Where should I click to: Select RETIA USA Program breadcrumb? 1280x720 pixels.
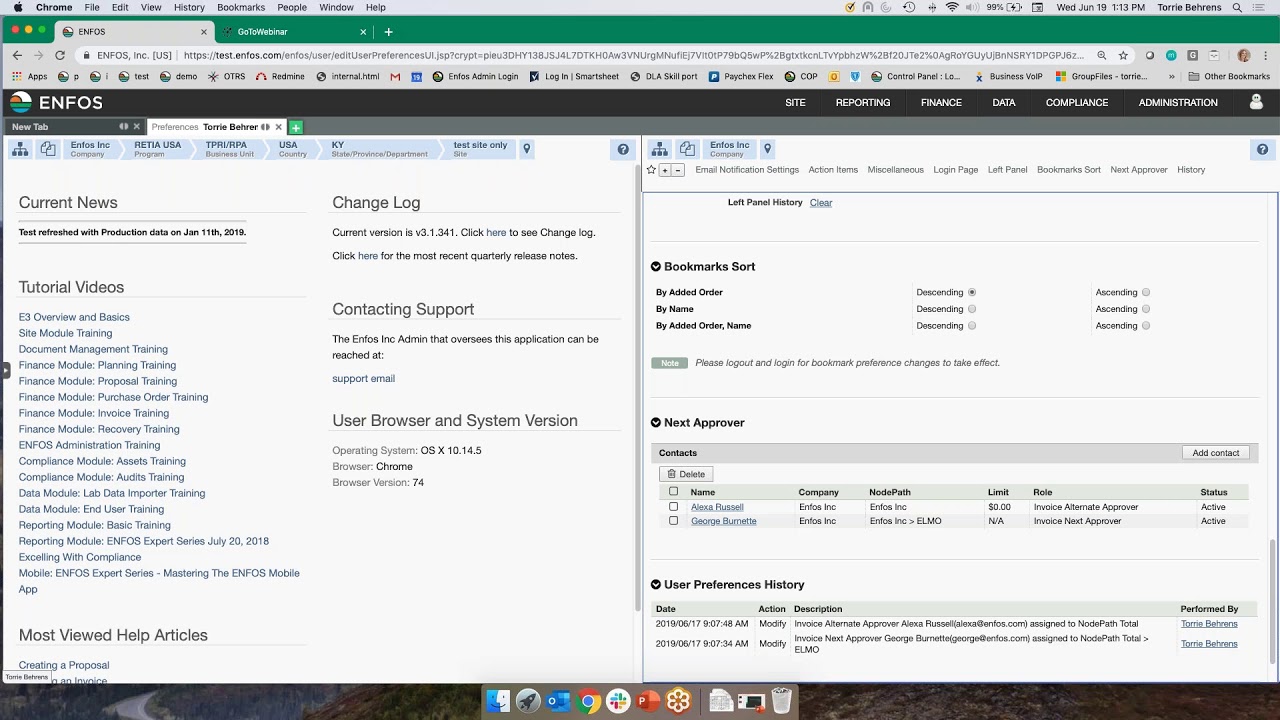[158, 149]
